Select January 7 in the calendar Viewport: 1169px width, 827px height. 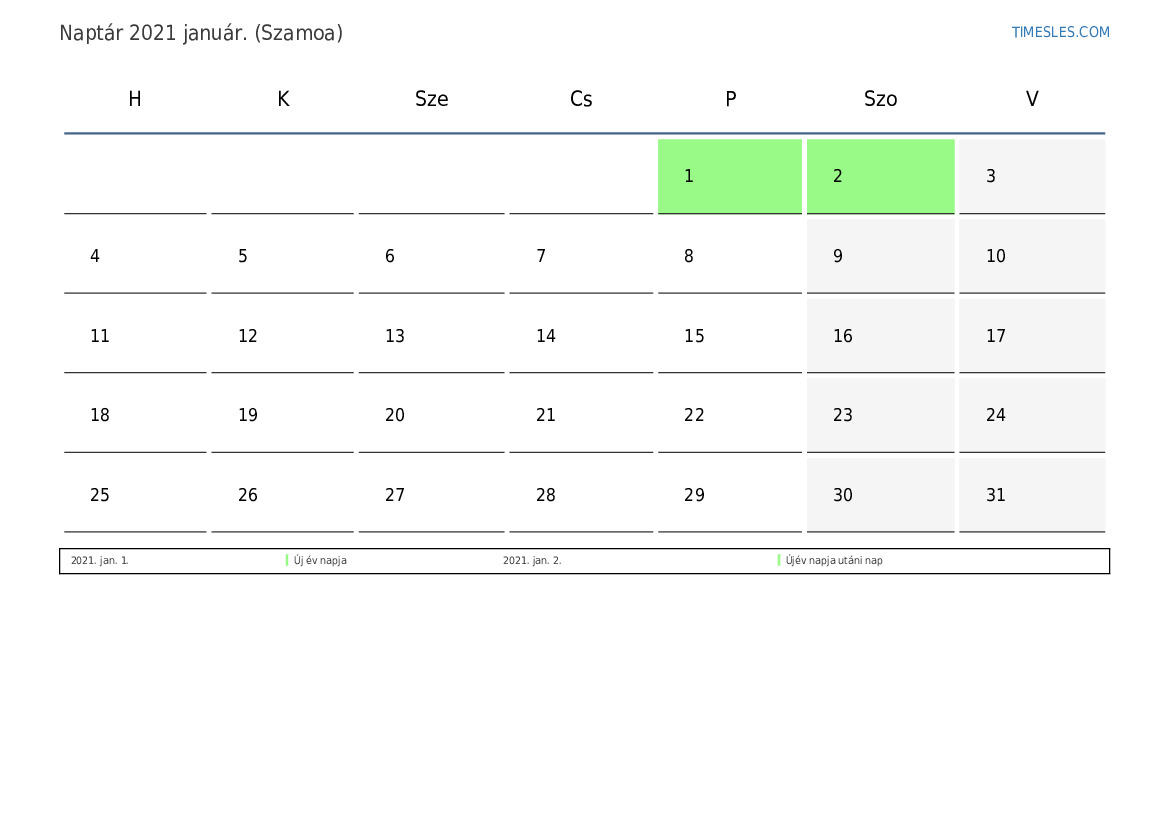(x=580, y=256)
